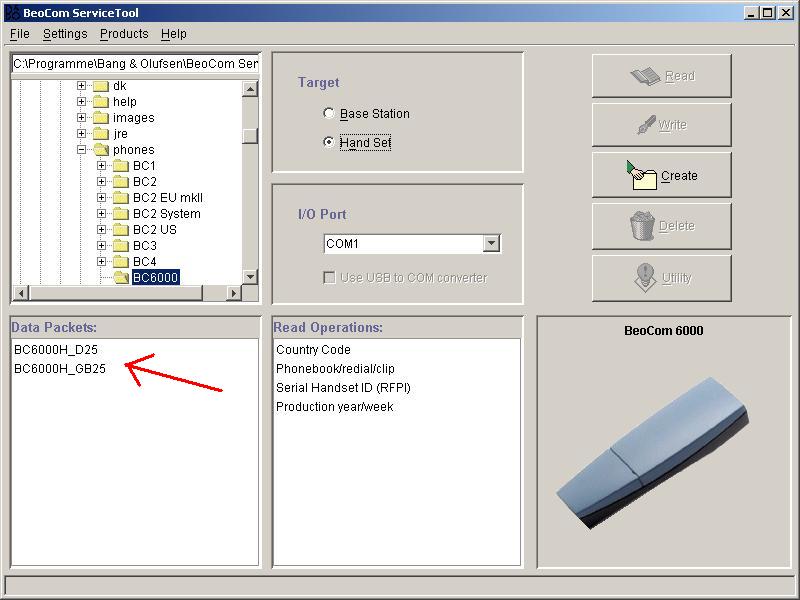Select Production year/week read operation
The height and width of the screenshot is (600, 800).
point(335,407)
